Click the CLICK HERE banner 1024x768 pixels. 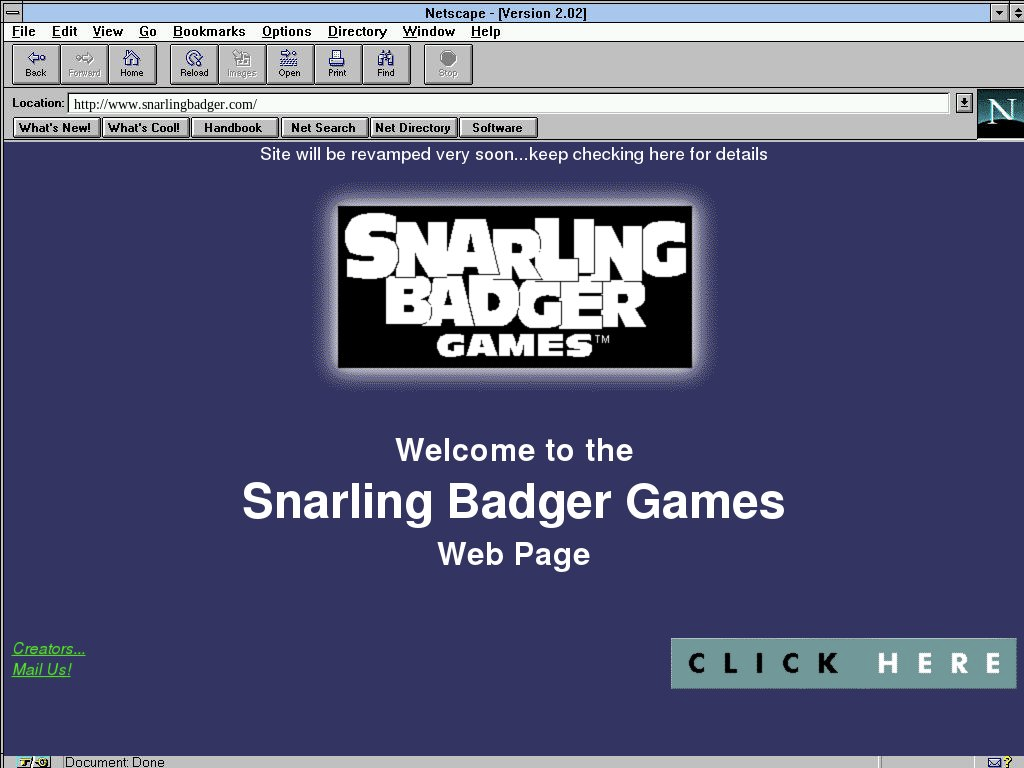(x=843, y=663)
